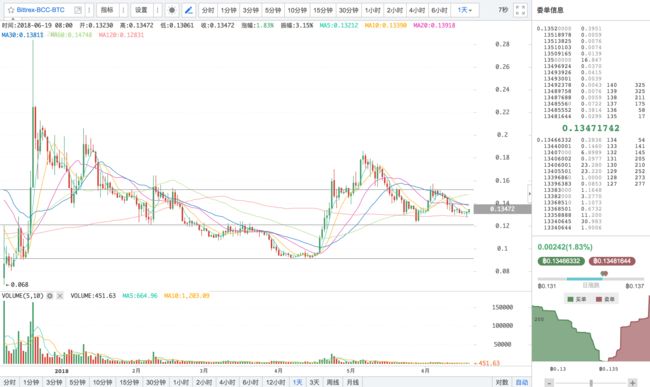Switch top toolbar to 分时 view

(208, 10)
